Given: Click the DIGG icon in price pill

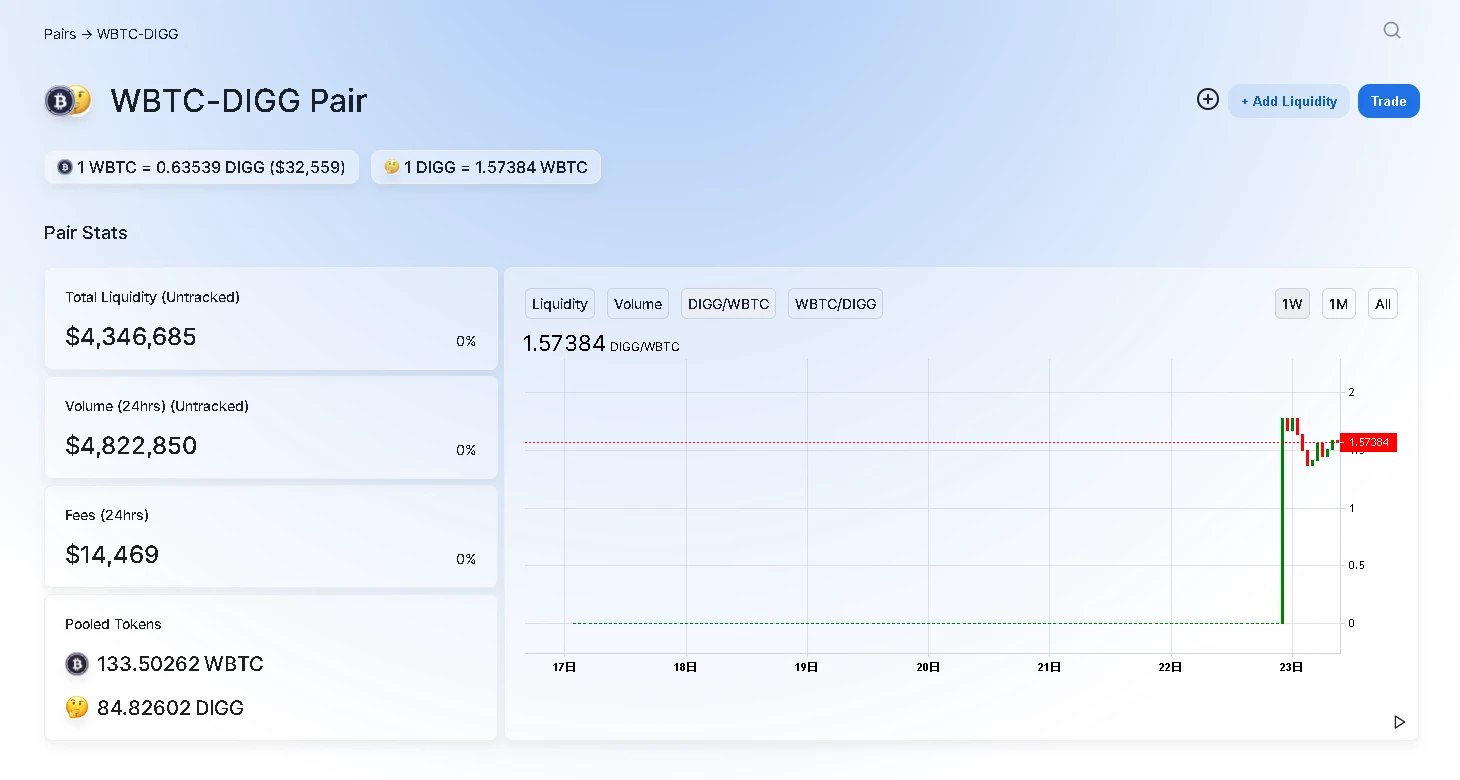Looking at the screenshot, I should pyautogui.click(x=392, y=167).
